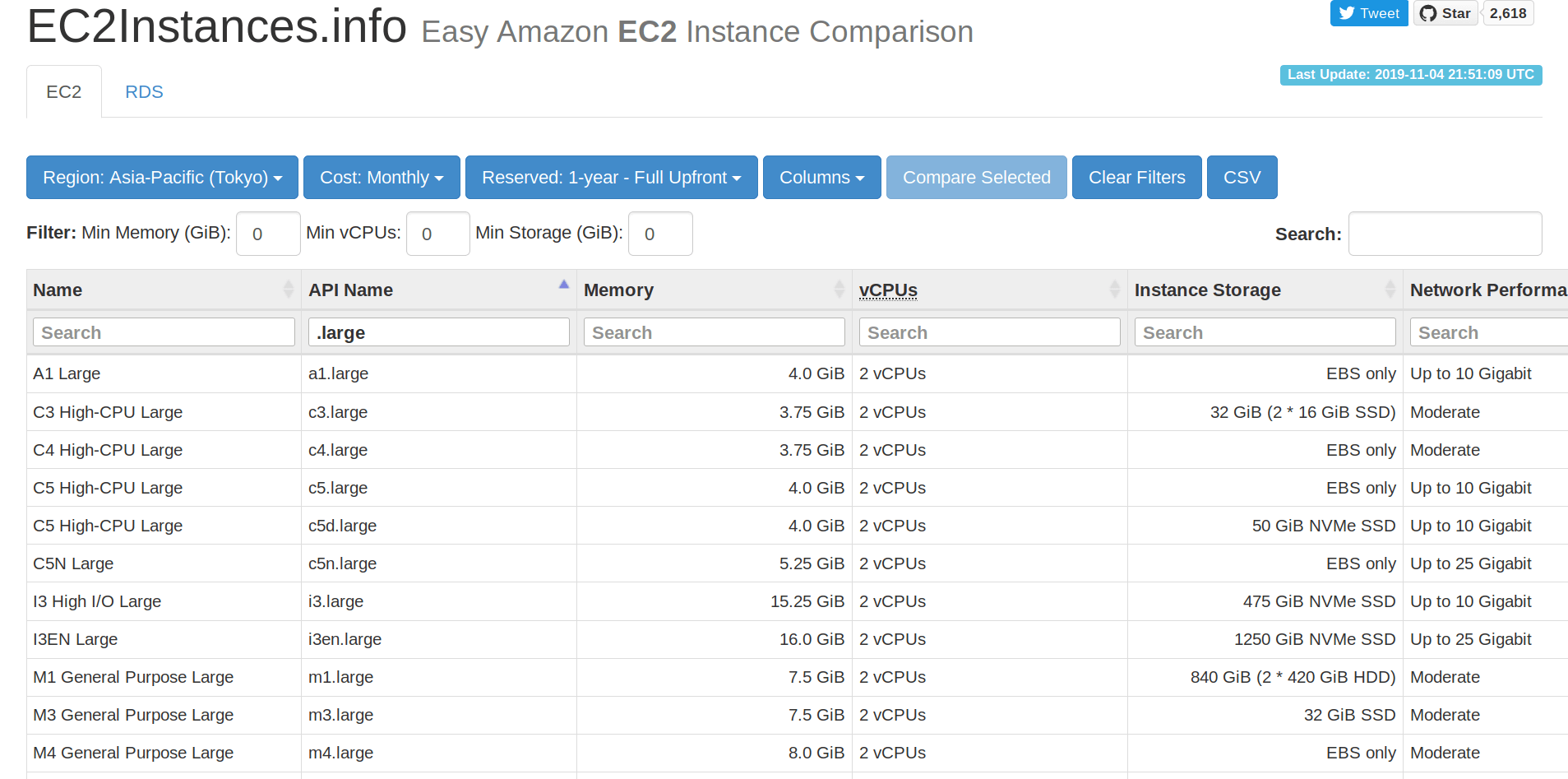Expand the Columns dropdown

tap(821, 177)
